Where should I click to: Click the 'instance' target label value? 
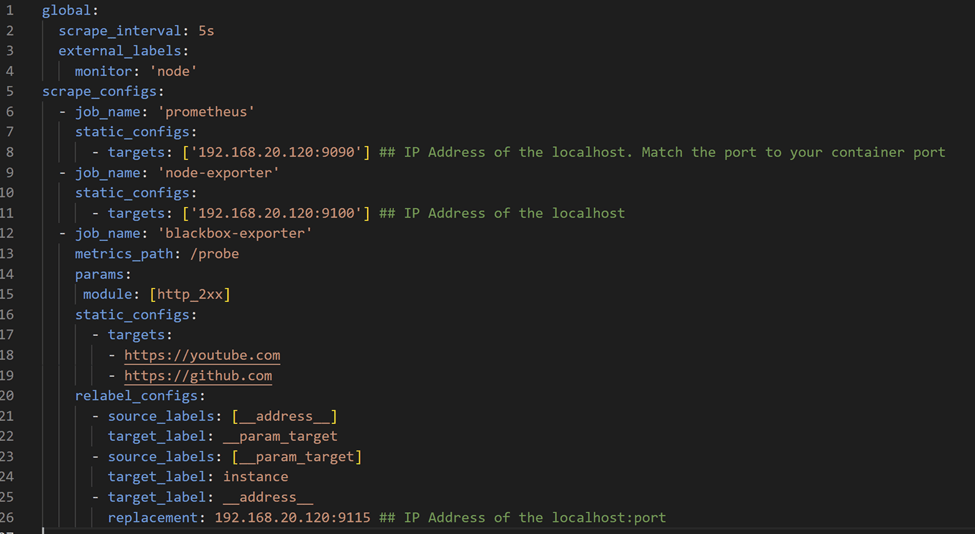pos(255,477)
